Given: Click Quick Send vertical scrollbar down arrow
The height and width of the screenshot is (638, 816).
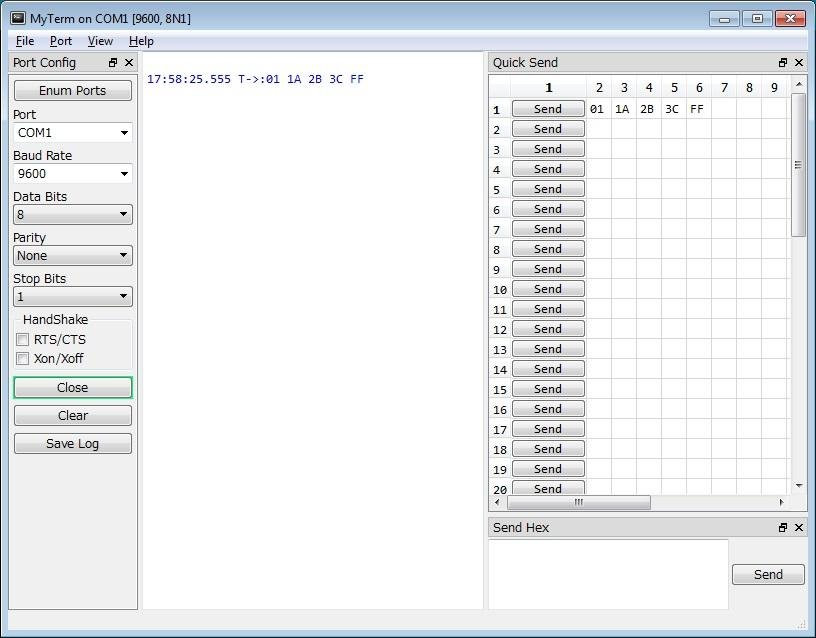Looking at the screenshot, I should click(x=799, y=486).
